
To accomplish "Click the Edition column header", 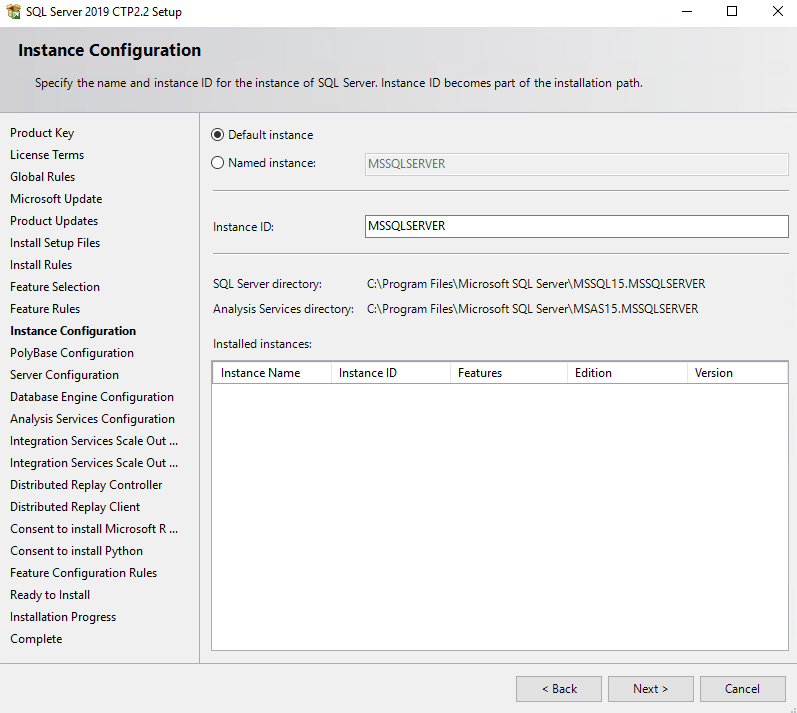I will pyautogui.click(x=627, y=373).
